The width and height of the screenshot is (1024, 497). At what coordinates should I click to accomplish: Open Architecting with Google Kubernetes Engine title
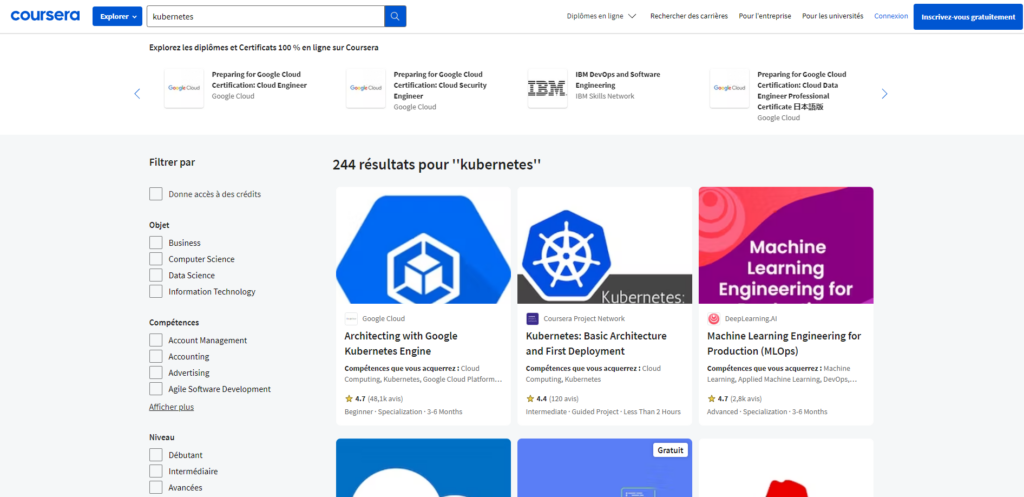click(401, 344)
